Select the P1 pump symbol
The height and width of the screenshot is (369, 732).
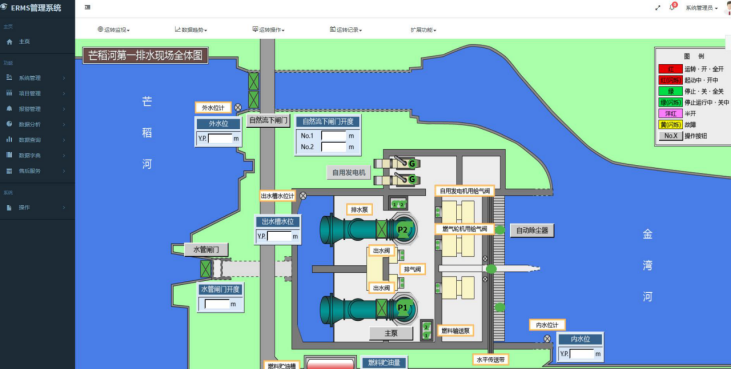coord(402,308)
